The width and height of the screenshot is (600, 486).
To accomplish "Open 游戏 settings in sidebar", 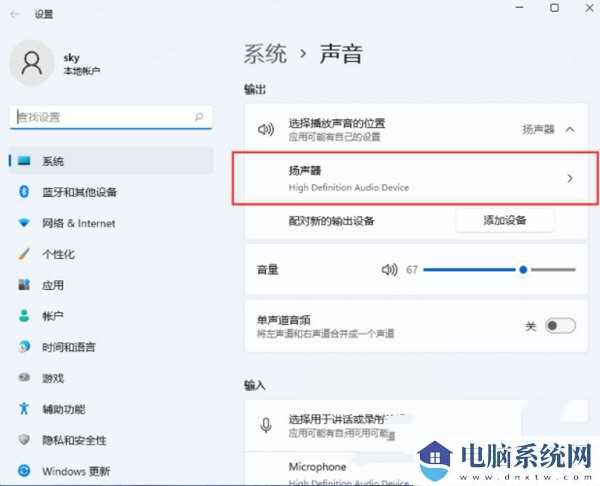I will click(x=111, y=378).
